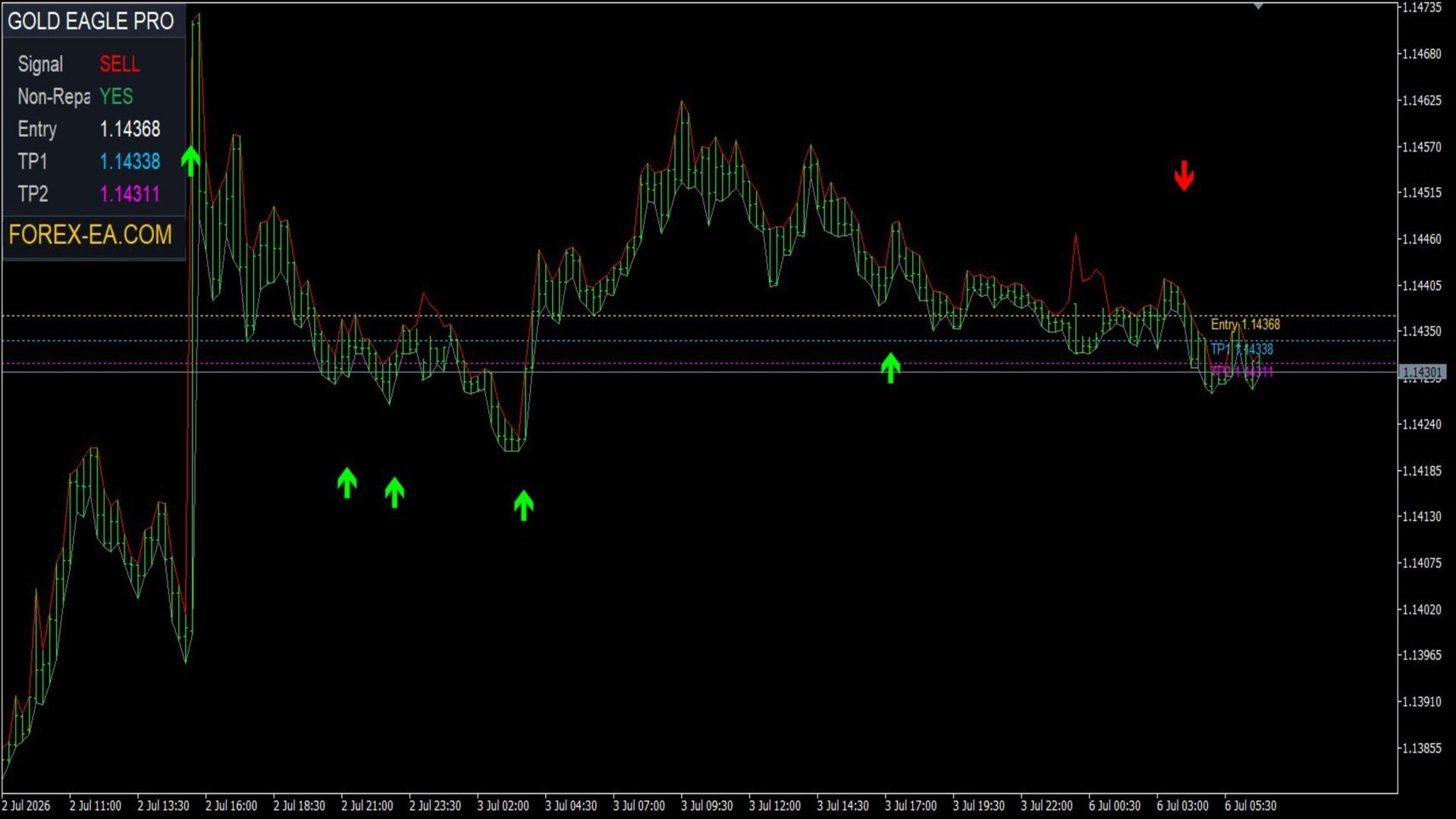Click the TP1 value 1.14338 in the panel
Image resolution: width=1456 pixels, height=819 pixels.
click(130, 162)
